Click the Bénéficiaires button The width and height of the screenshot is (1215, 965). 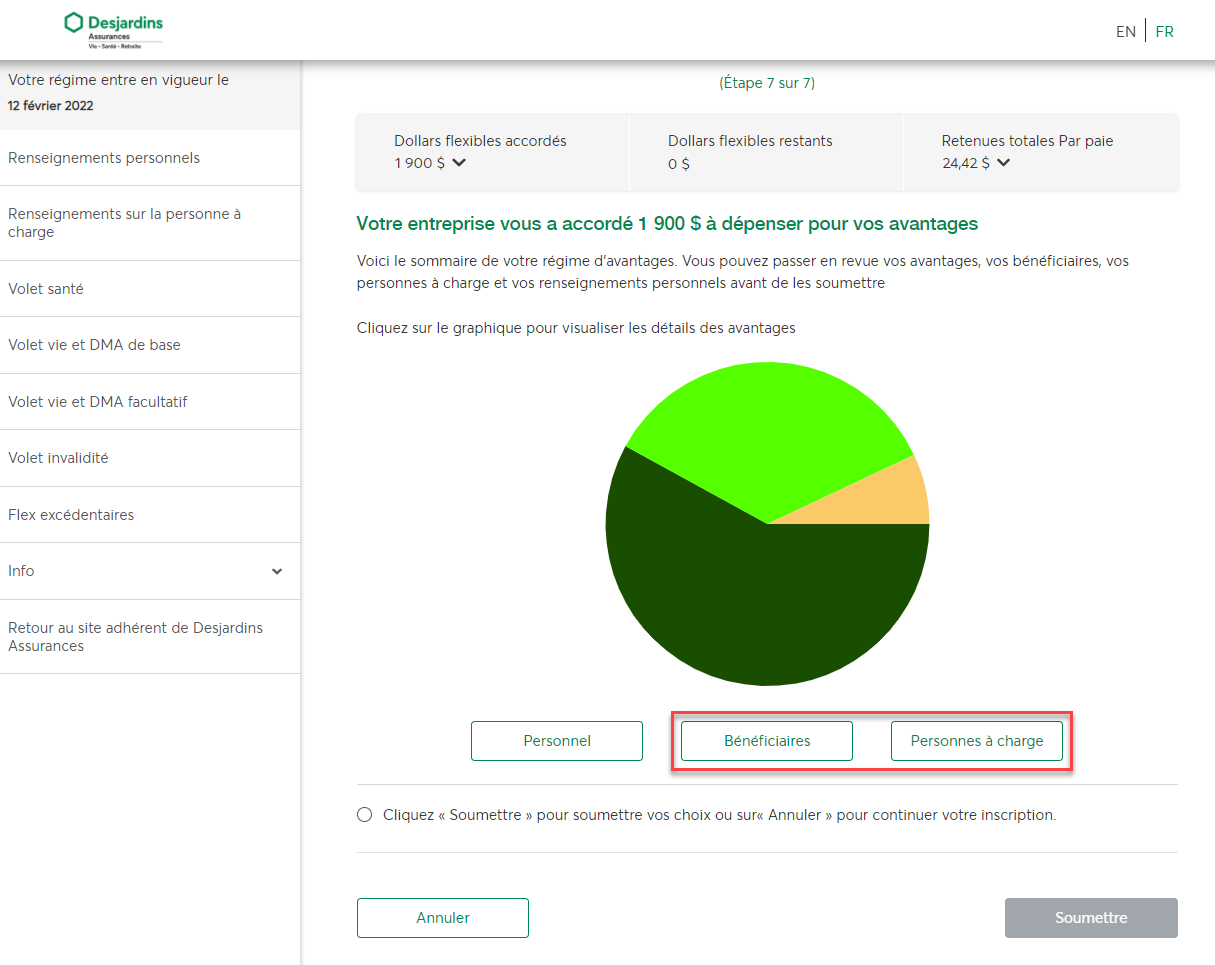tap(767, 741)
